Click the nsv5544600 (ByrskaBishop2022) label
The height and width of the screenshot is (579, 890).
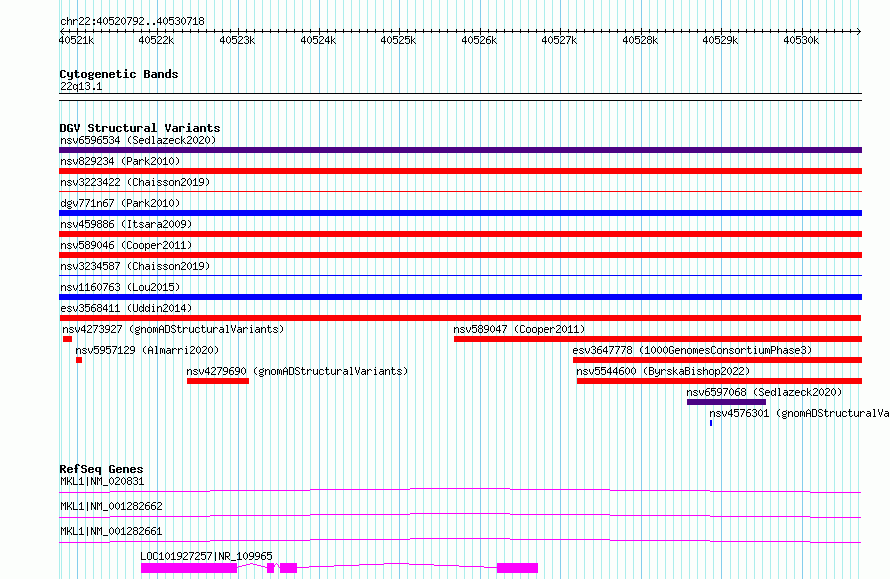tap(663, 371)
